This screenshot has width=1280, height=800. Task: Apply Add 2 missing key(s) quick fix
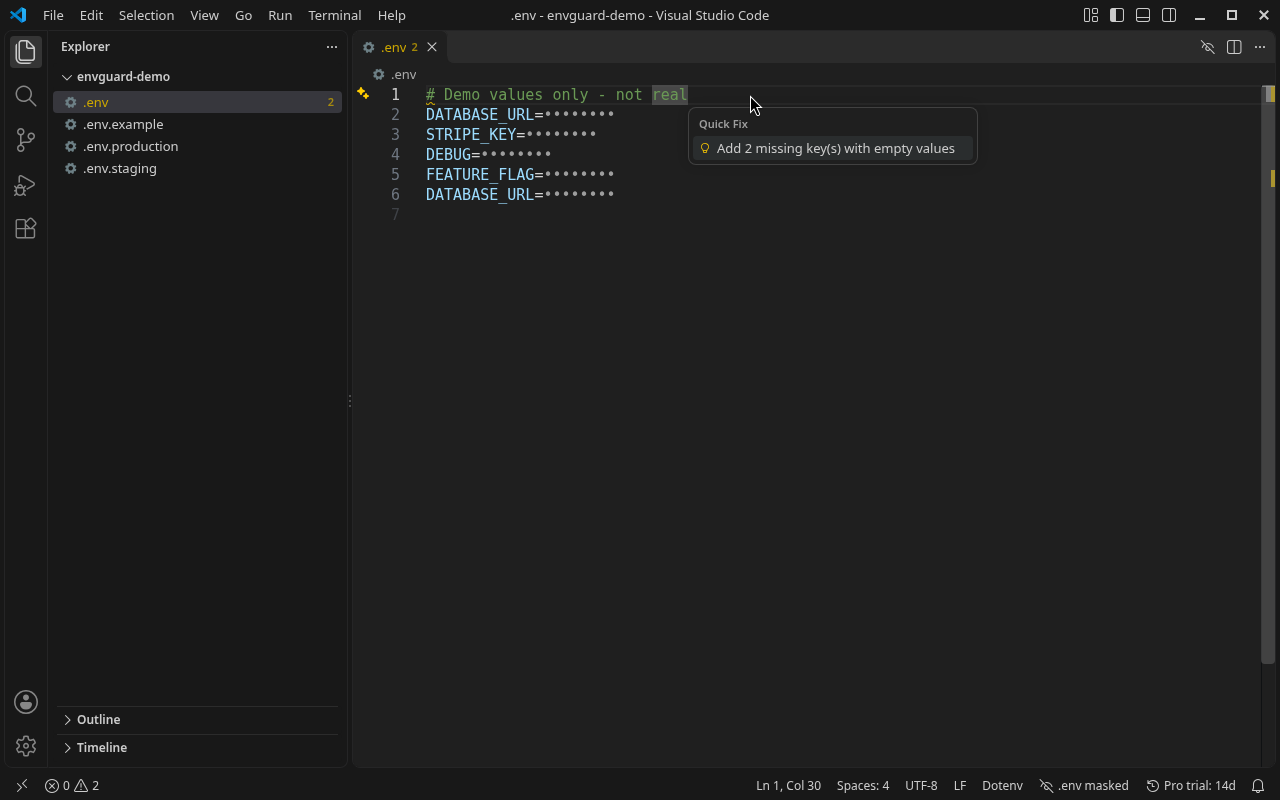click(833, 149)
